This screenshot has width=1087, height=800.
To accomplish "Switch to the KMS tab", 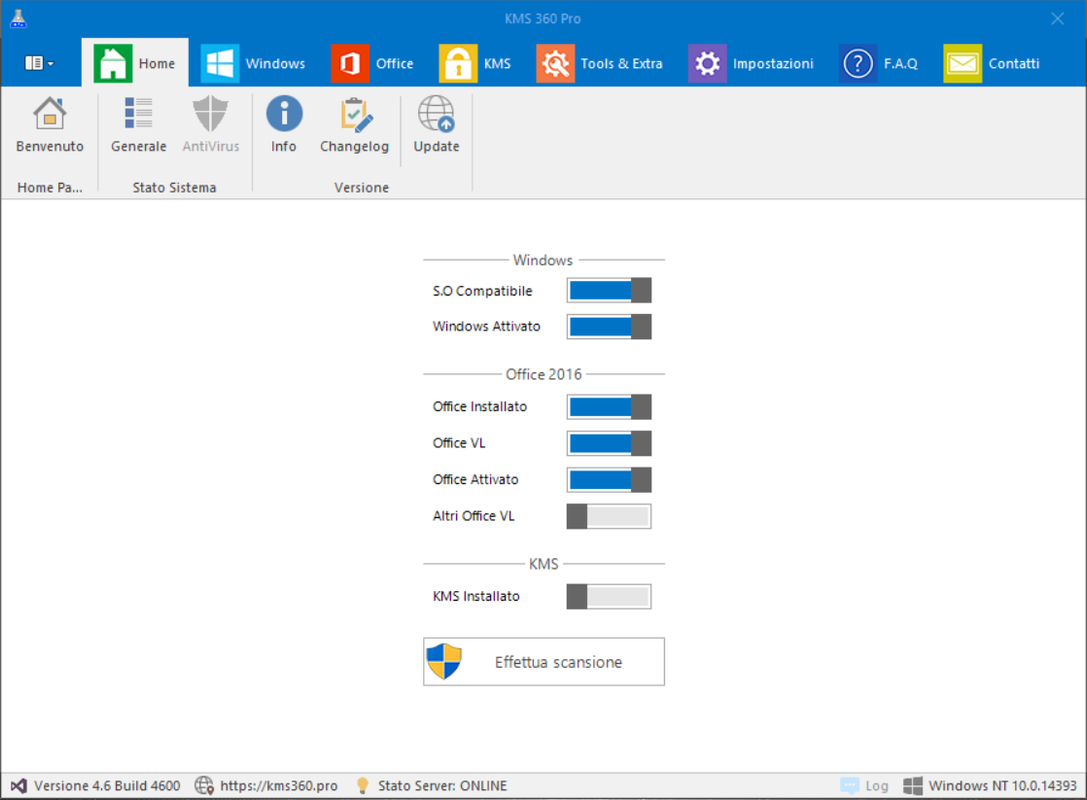I will [x=476, y=63].
